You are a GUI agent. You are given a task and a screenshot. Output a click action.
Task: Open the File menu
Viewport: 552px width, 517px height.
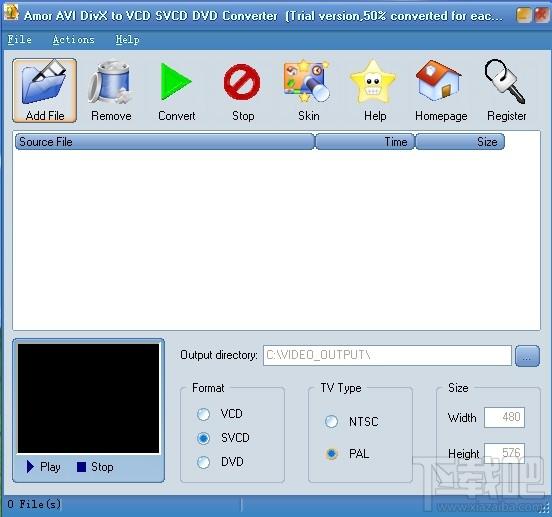click(20, 39)
